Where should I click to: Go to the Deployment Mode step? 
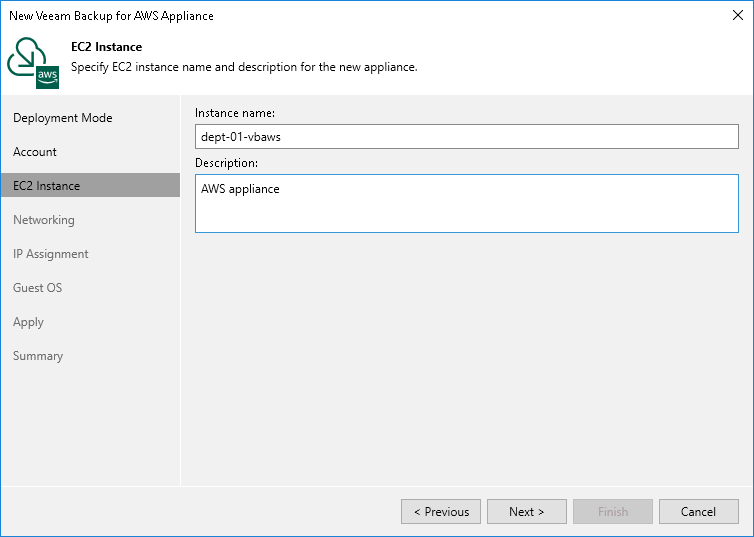(x=63, y=118)
